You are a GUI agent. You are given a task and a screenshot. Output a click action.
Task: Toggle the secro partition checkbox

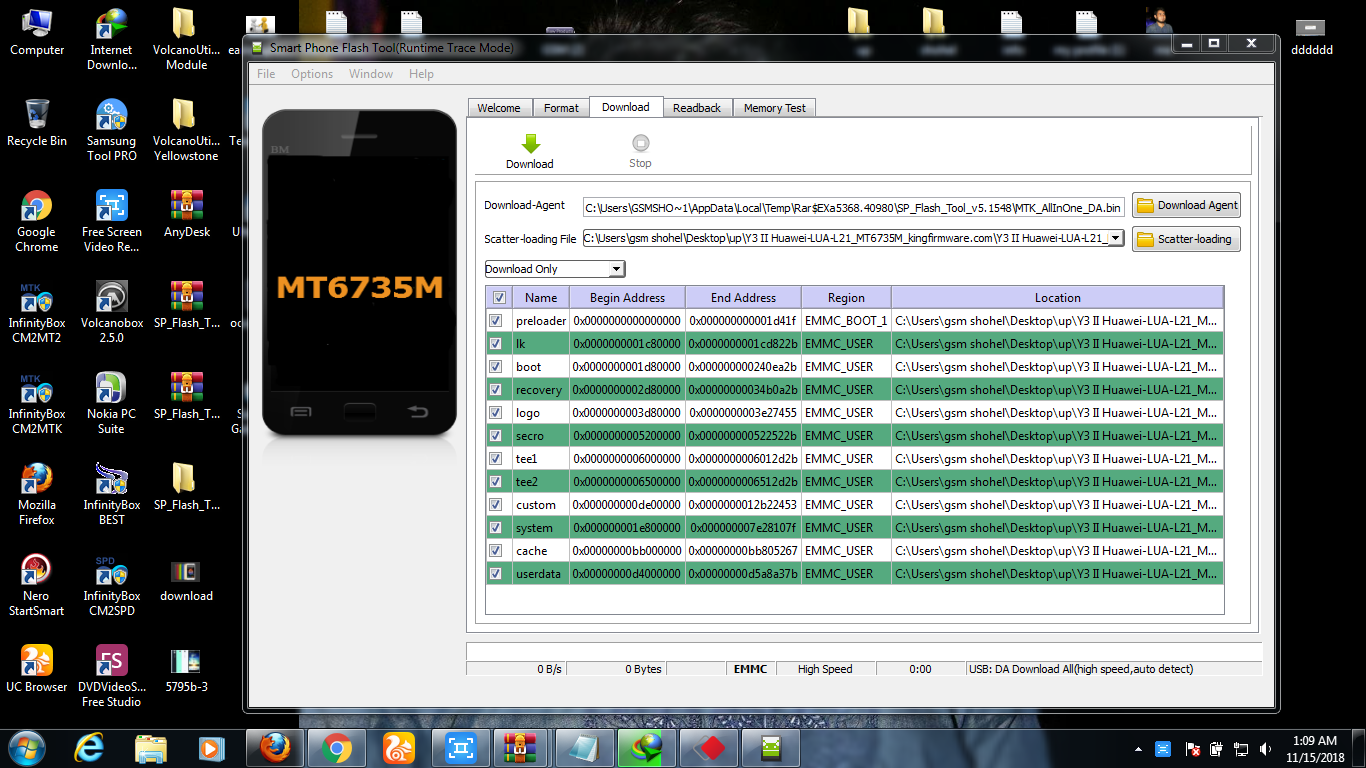[x=496, y=436]
